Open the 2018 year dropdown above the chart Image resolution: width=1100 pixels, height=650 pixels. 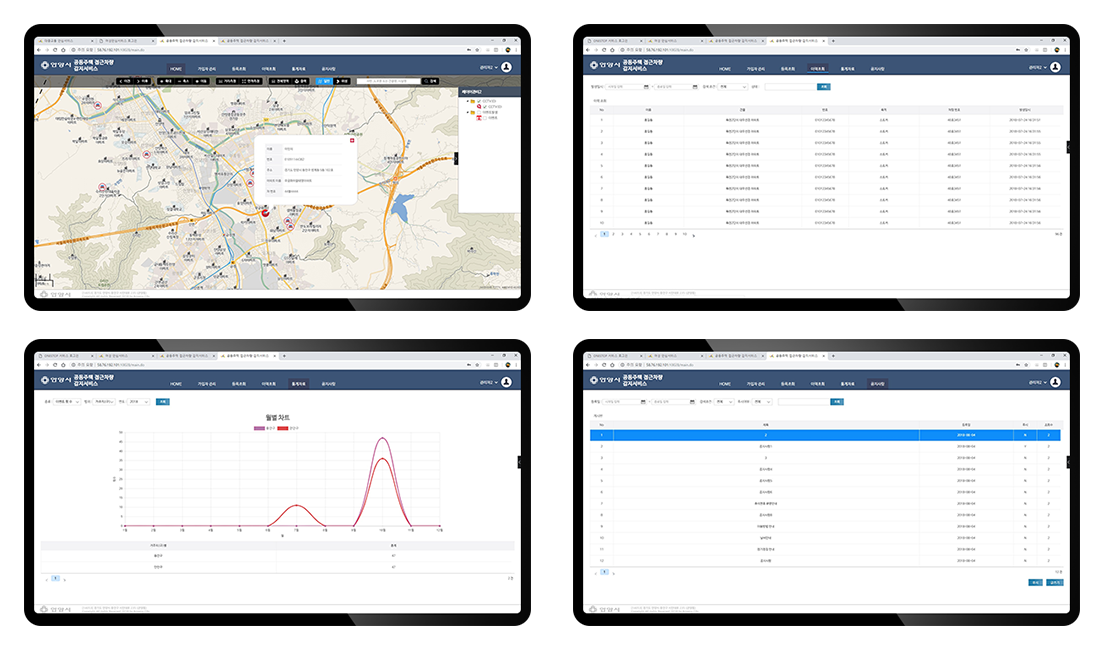pos(138,401)
